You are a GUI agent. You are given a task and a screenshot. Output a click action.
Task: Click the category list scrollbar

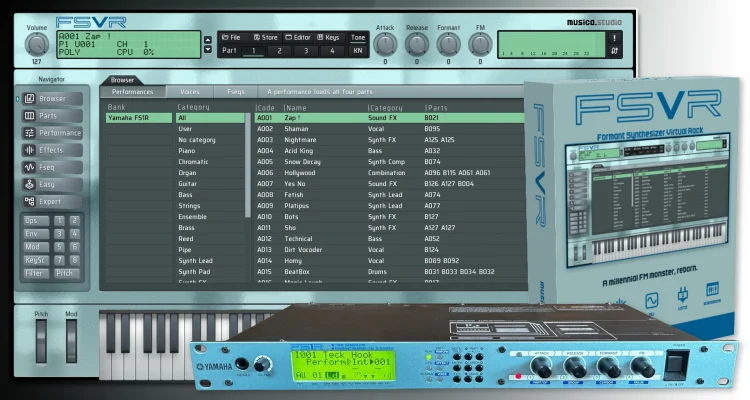248,166
